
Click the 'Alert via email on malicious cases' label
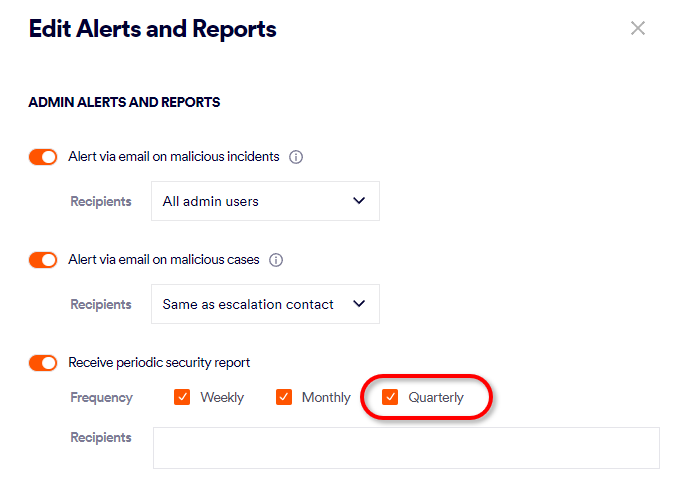[x=163, y=260]
